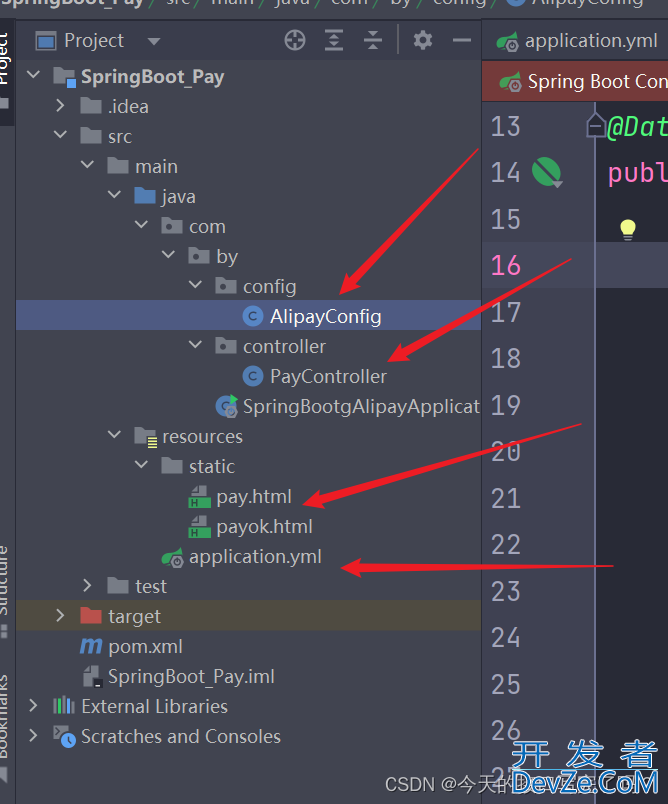Open Project panel settings gear

(x=423, y=40)
